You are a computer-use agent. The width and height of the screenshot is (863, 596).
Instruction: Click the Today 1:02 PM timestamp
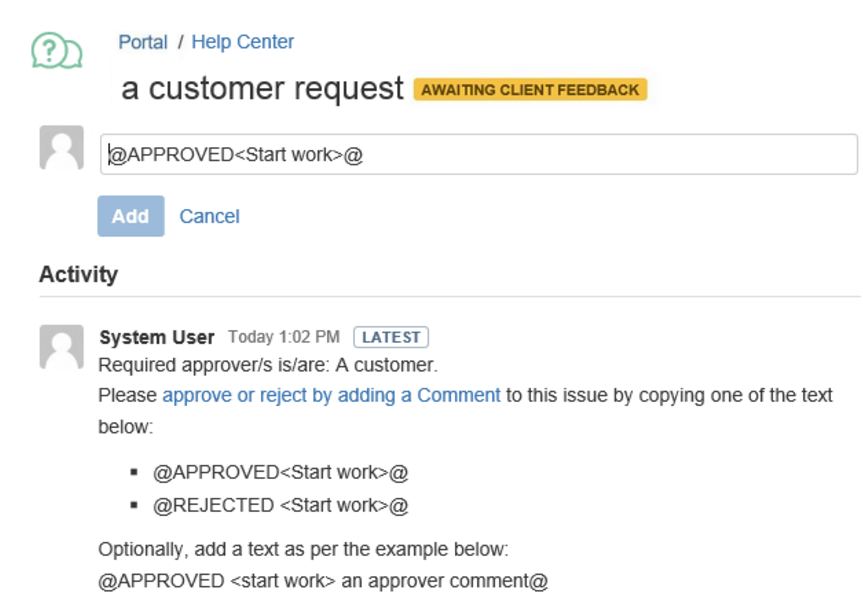[283, 337]
